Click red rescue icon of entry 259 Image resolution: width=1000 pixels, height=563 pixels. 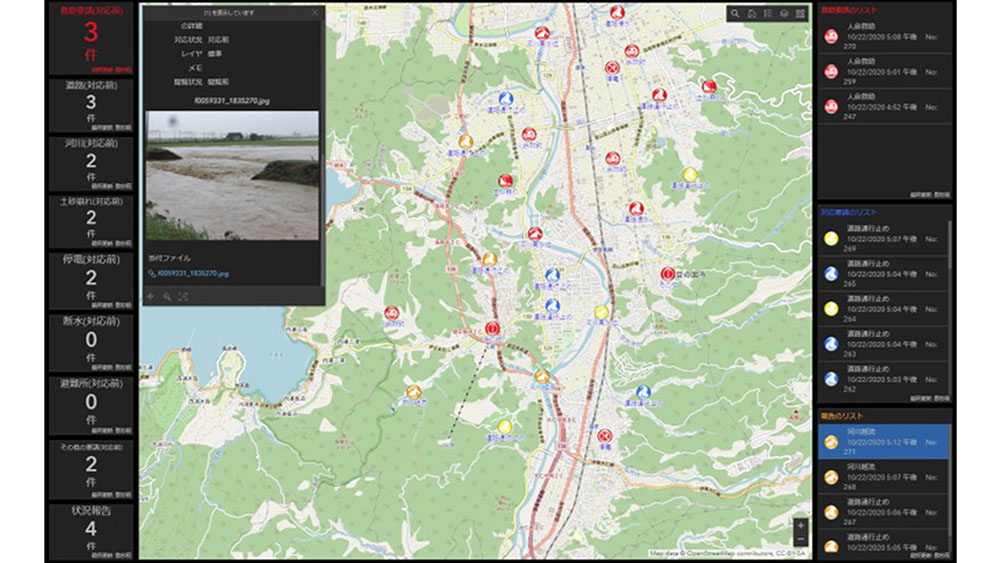(831, 71)
